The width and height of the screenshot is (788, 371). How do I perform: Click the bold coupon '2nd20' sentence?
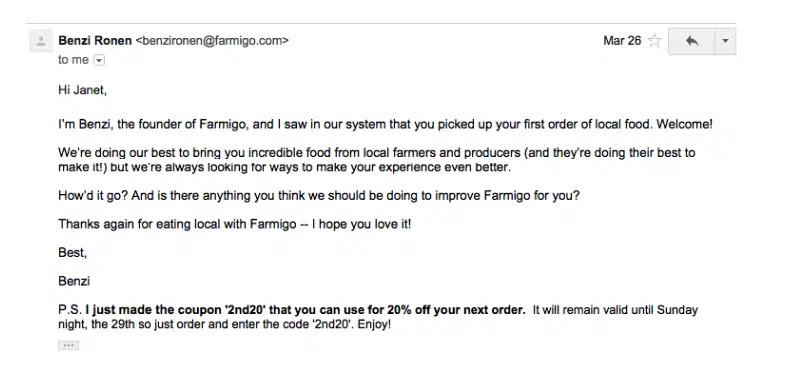pos(306,310)
